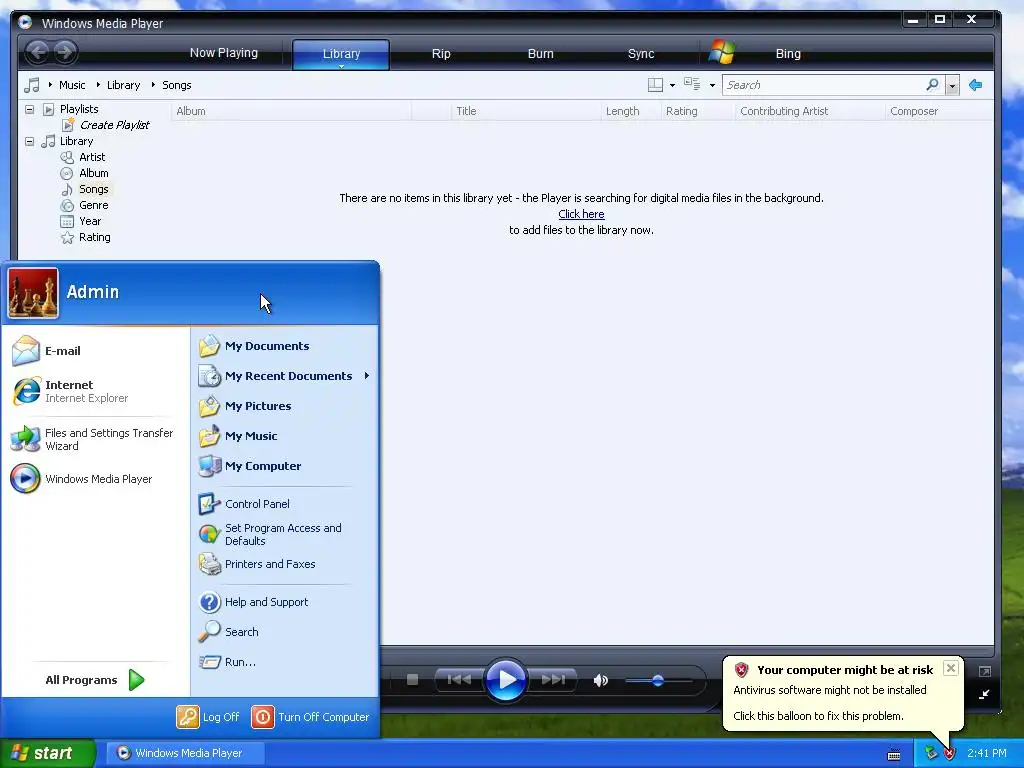Click the view options icon
Screen dimensions: 1024x768
(692, 84)
